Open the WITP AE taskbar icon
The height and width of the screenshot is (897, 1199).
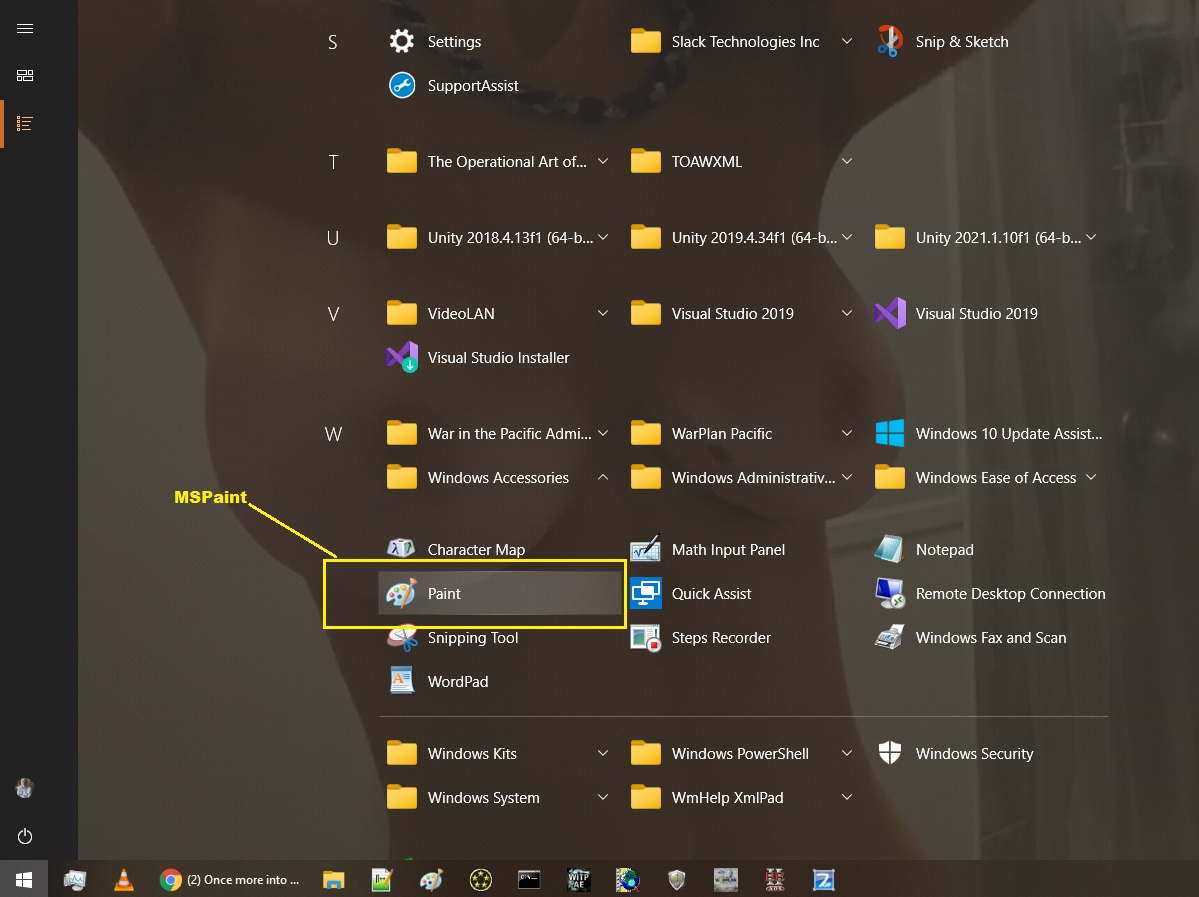pyautogui.click(x=578, y=880)
